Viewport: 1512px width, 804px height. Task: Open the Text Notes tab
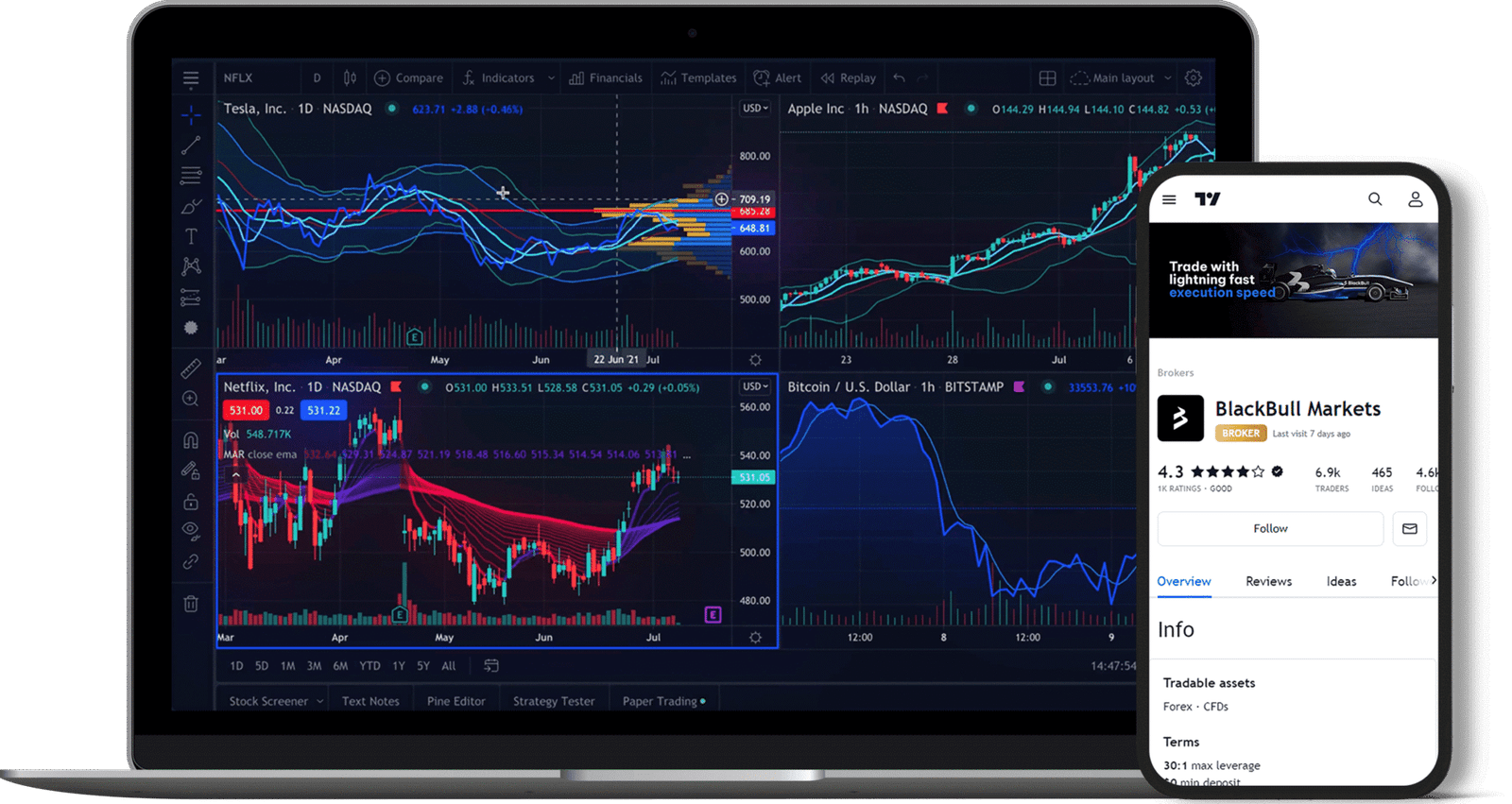[370, 701]
